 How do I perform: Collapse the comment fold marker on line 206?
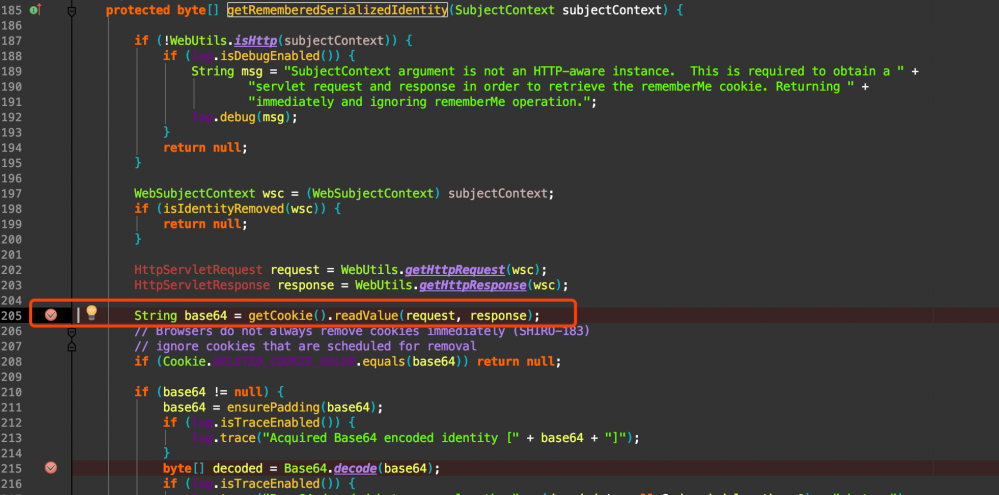point(72,331)
